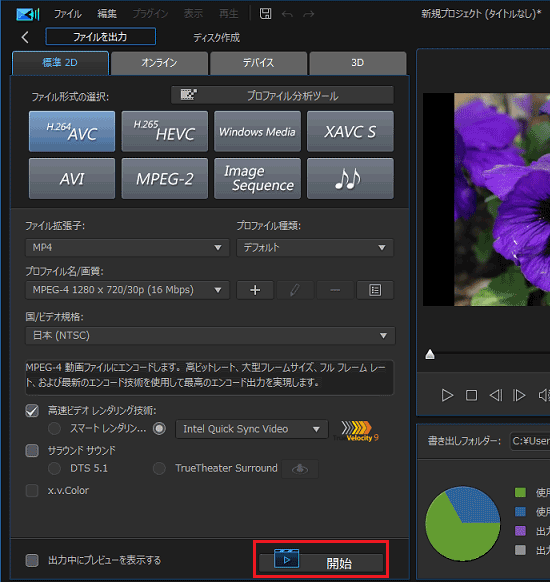
Task: Open the ファイル menu
Action: 68,14
